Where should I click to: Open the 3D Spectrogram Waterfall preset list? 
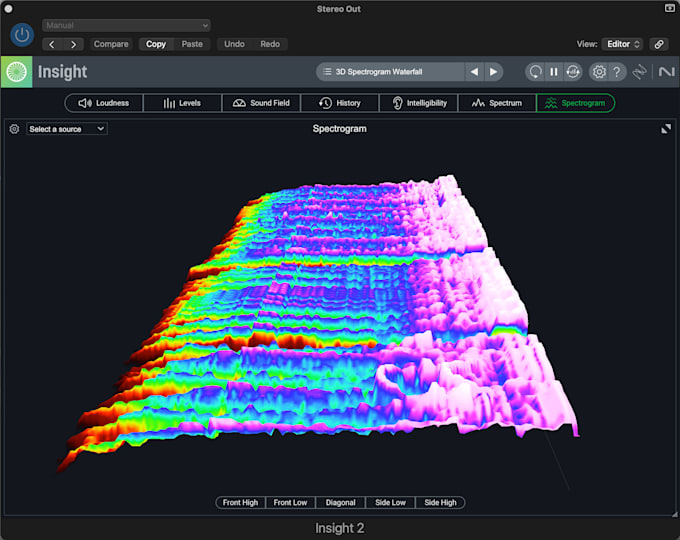[390, 72]
